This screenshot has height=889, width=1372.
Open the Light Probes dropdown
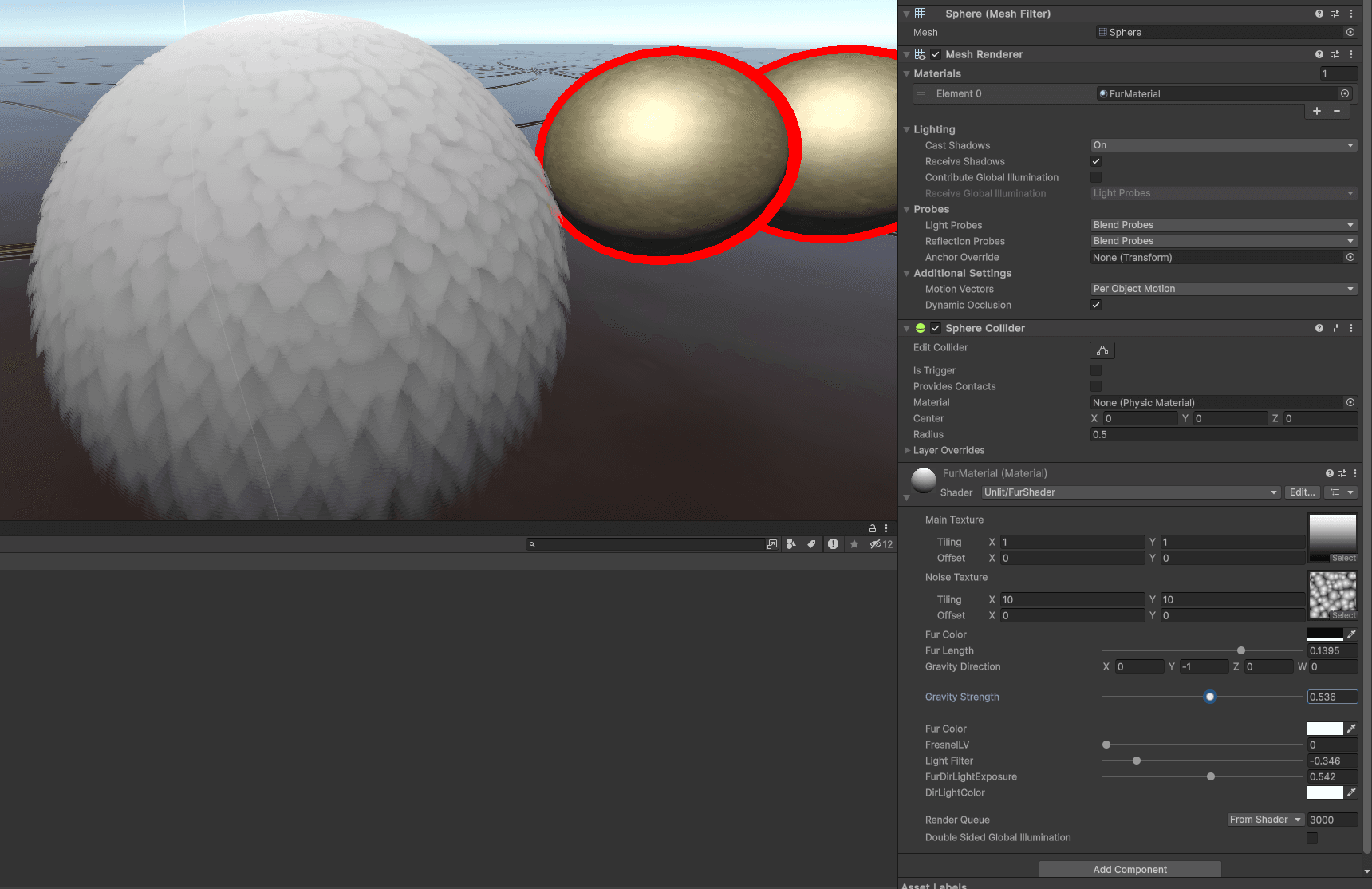(x=1224, y=225)
